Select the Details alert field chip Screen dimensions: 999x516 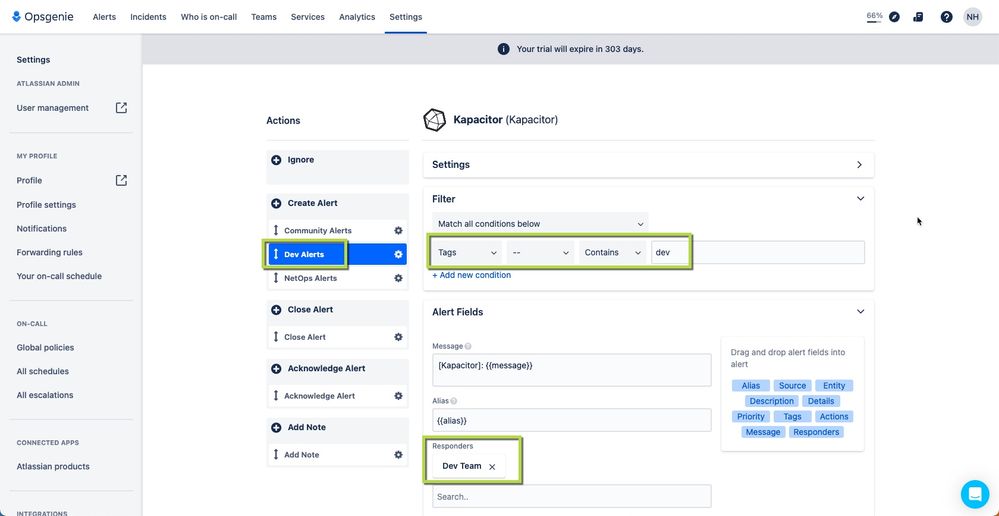click(821, 401)
